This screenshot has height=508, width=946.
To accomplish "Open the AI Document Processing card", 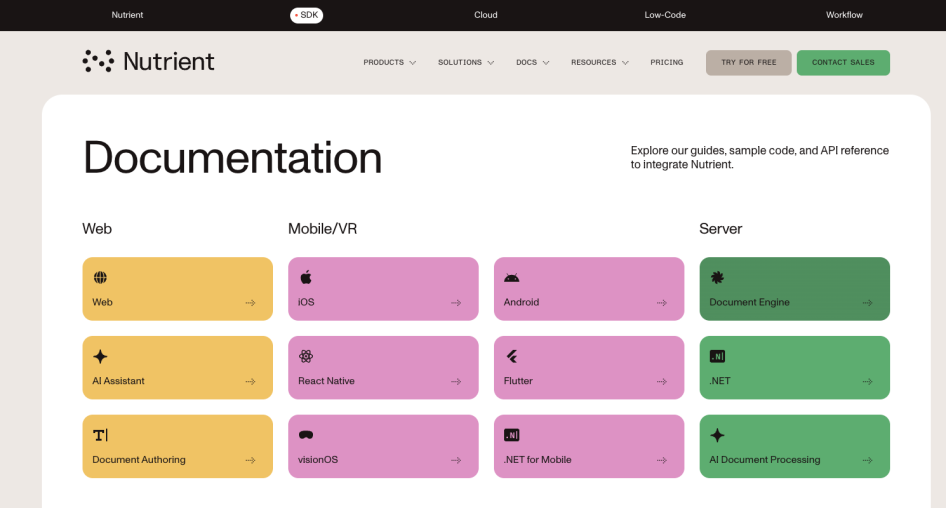I will tap(795, 446).
